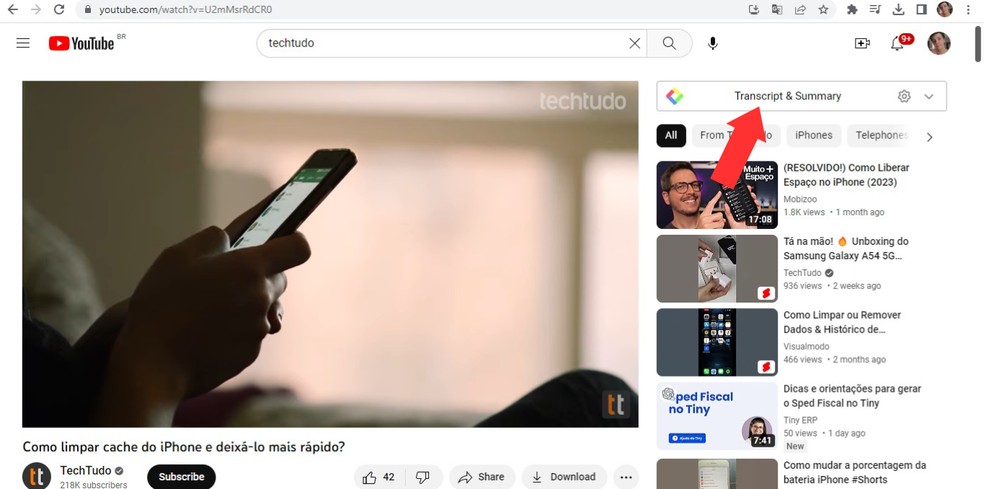Image resolution: width=984 pixels, height=489 pixels.
Task: Open the three-dot more actions button
Action: pos(626,477)
